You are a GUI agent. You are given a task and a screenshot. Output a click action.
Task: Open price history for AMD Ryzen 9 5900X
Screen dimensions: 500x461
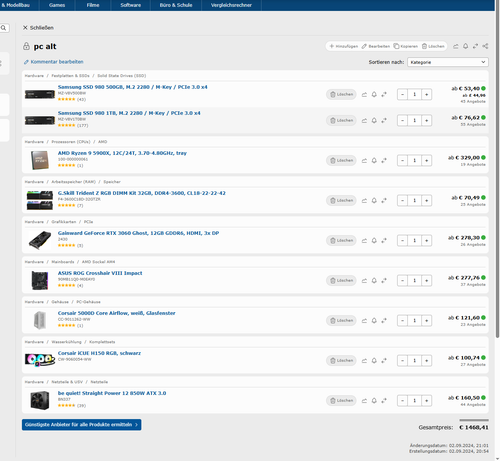coord(364,161)
